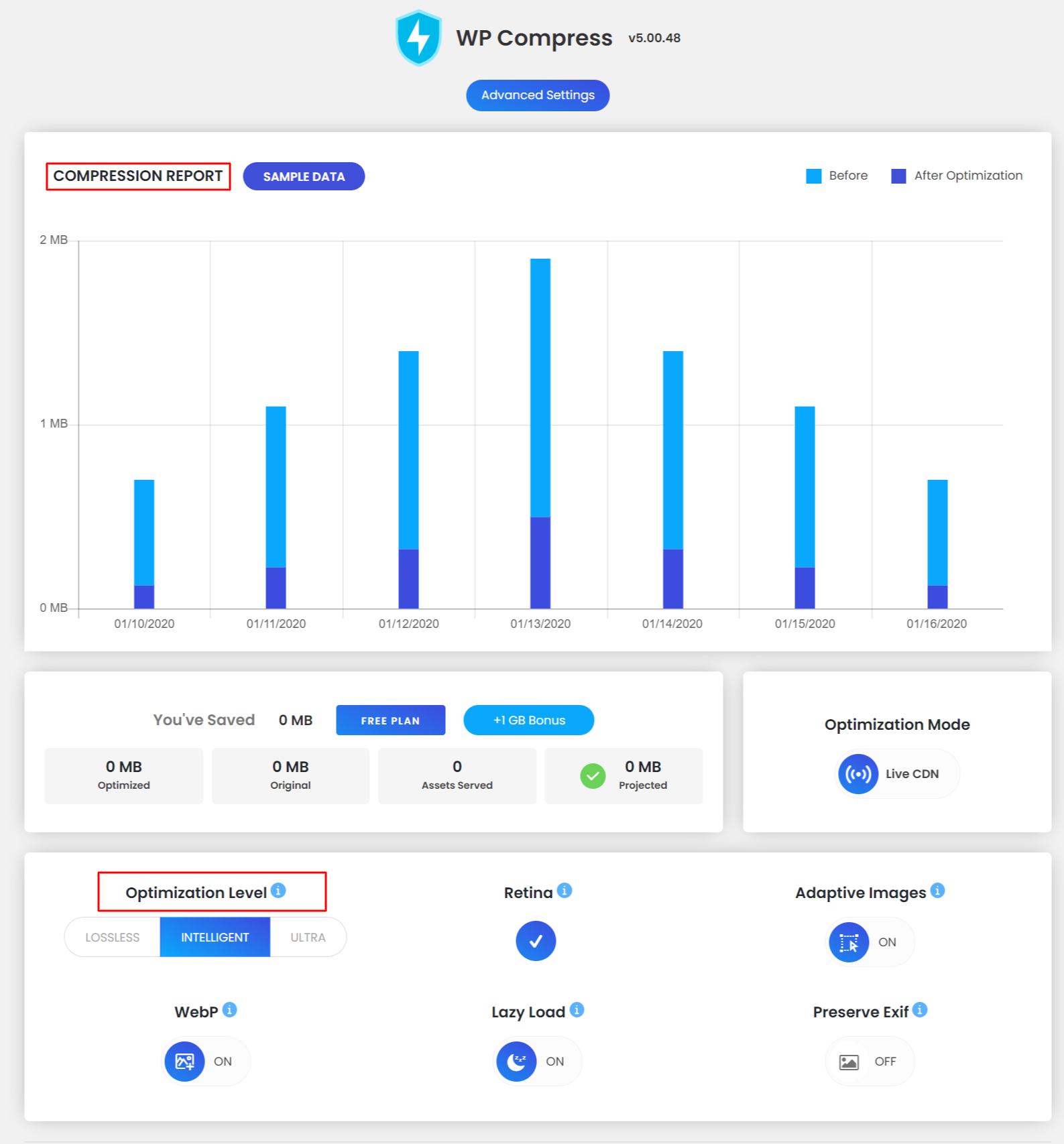The width and height of the screenshot is (1064, 1144).
Task: Click the 01/14/2020 date label
Action: pyautogui.click(x=672, y=624)
